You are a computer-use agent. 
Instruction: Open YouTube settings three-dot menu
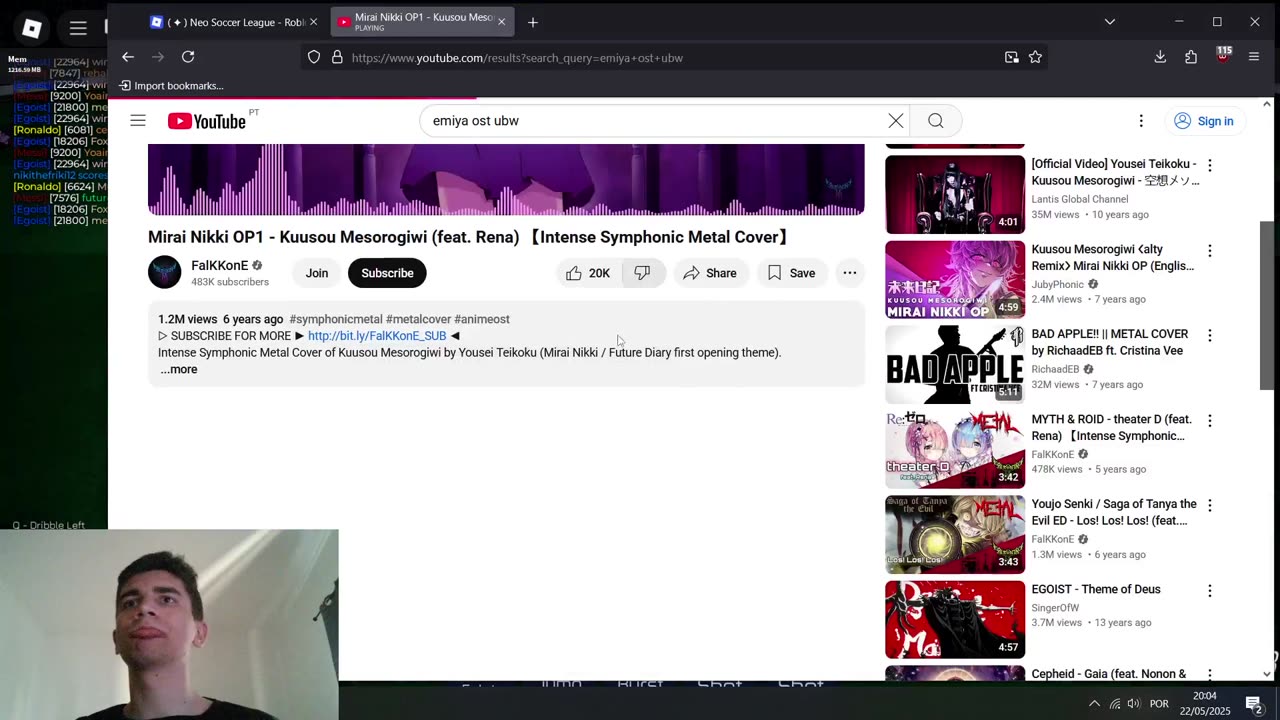(x=1141, y=121)
